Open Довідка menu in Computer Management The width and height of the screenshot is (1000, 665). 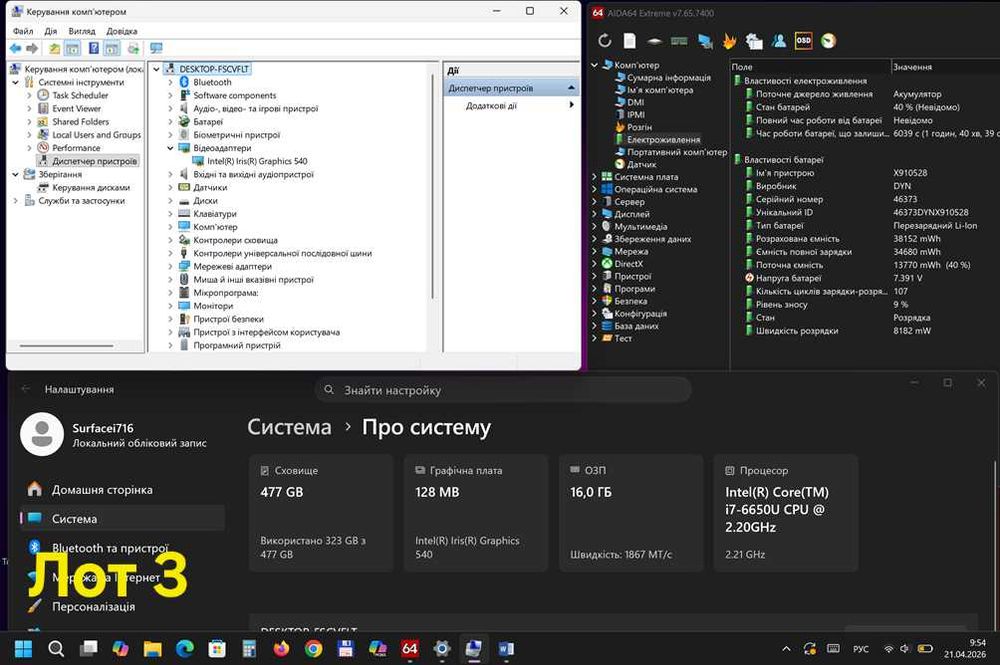coord(122,31)
